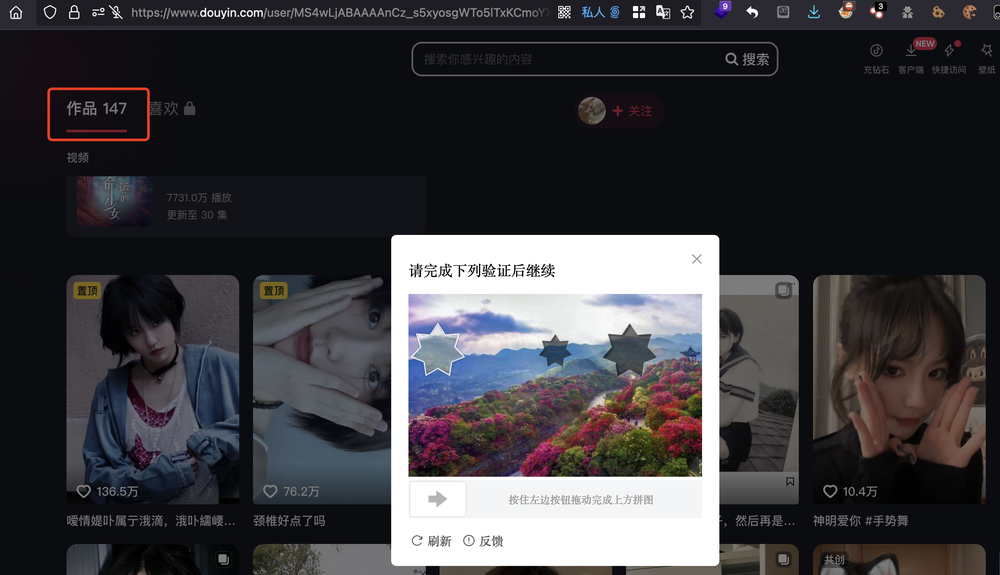The height and width of the screenshot is (575, 1000).
Task: Click the heart icon beside 10.4万
Action: point(830,491)
